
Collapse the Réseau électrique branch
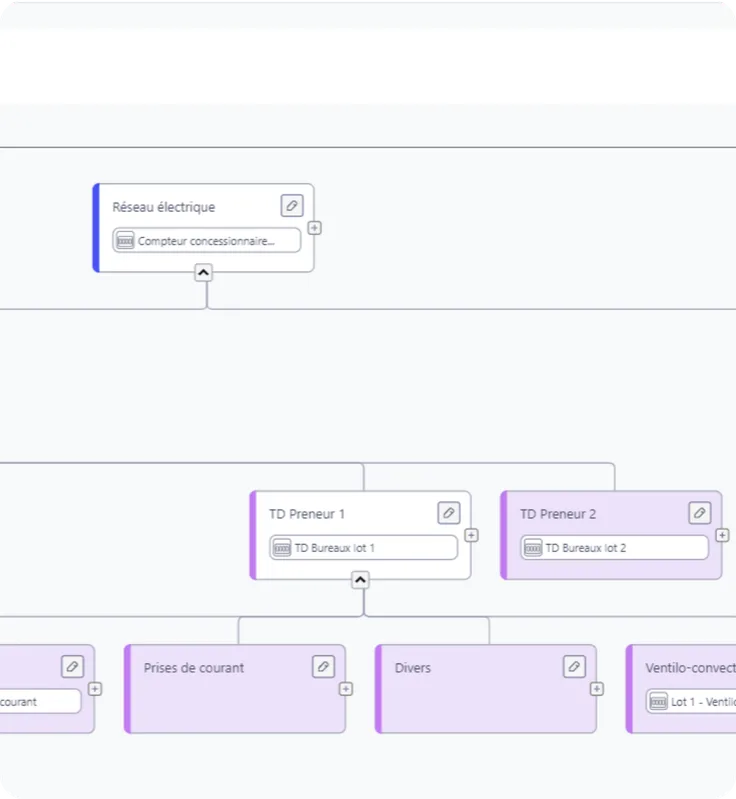pos(203,273)
